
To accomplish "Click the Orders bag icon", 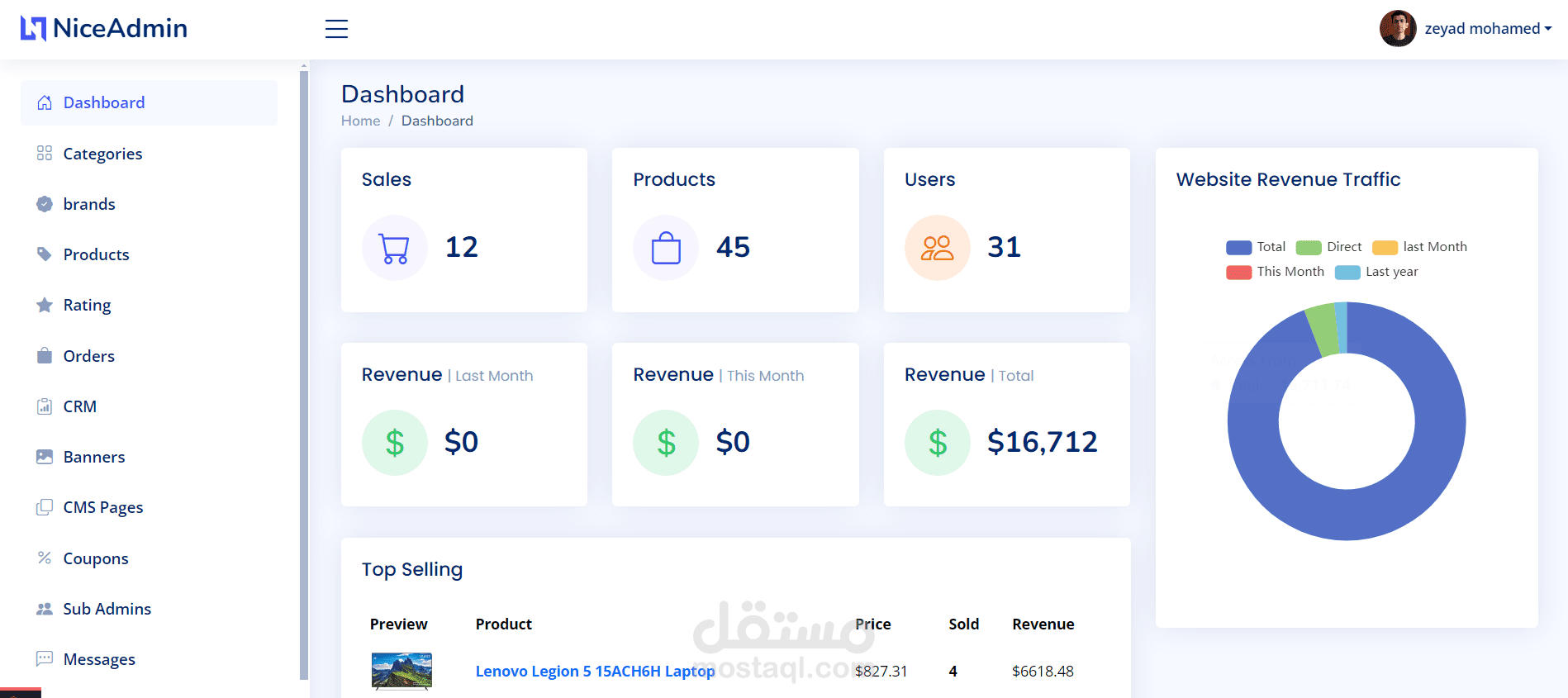I will coord(45,356).
